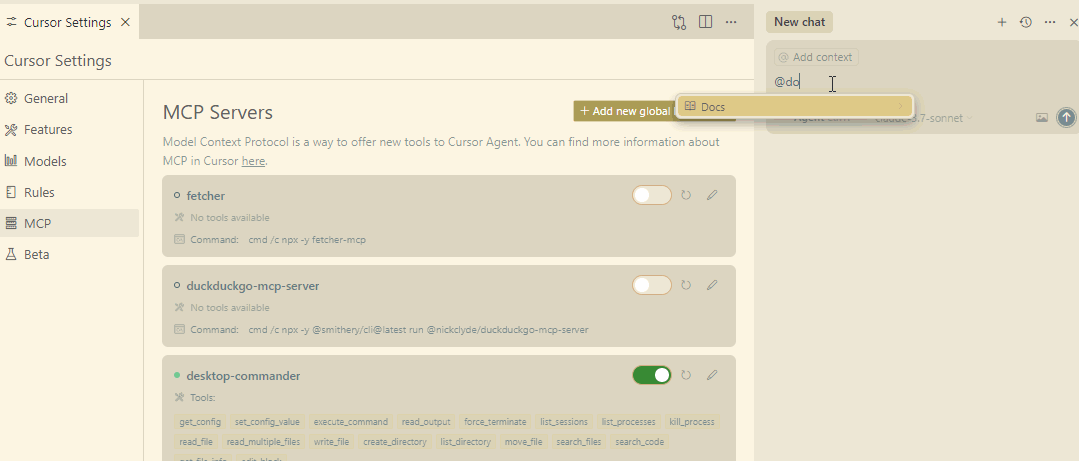Screen dimensions: 1079x461
Task: Click the search_code tool tag
Action: coord(640,442)
